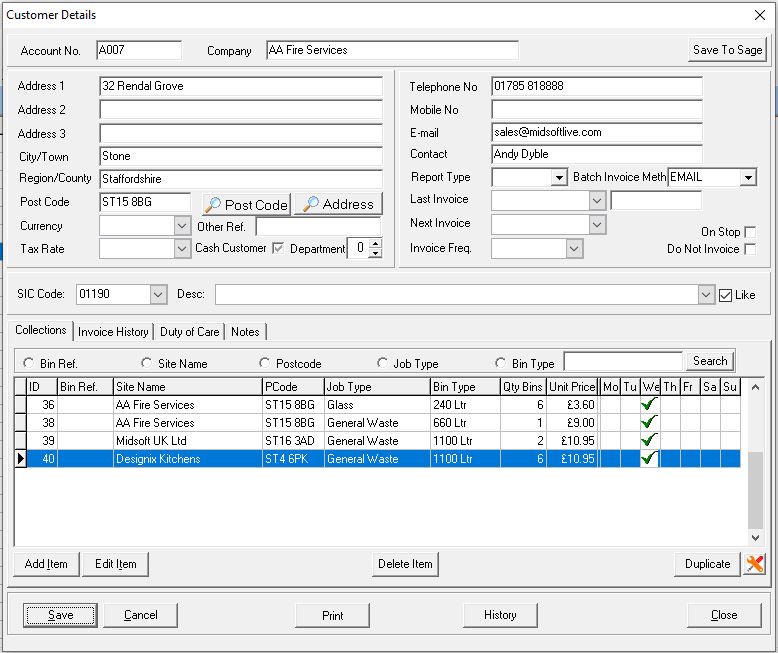Open the Duty of Care tab
Image resolution: width=778 pixels, height=653 pixels.
point(190,332)
